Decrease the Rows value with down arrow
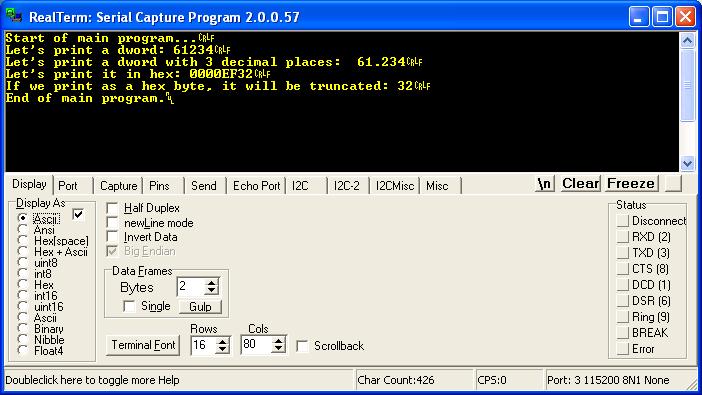This screenshot has height=395, width=702. tap(223, 349)
